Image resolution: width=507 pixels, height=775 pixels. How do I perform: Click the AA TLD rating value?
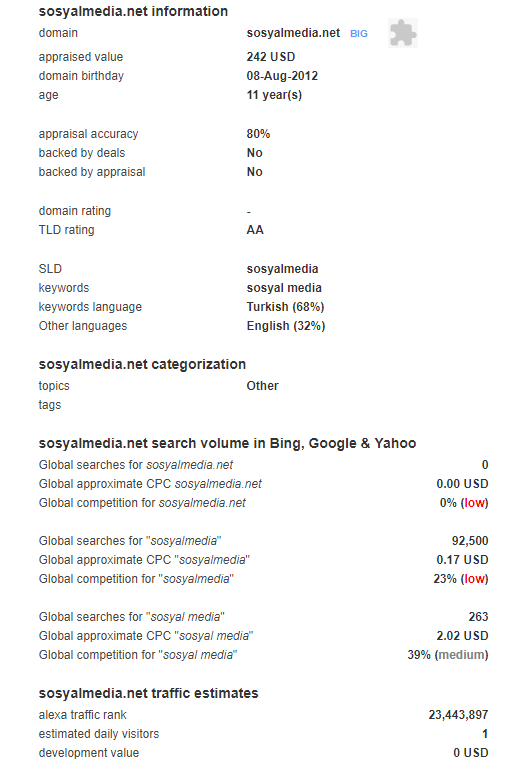tap(255, 230)
